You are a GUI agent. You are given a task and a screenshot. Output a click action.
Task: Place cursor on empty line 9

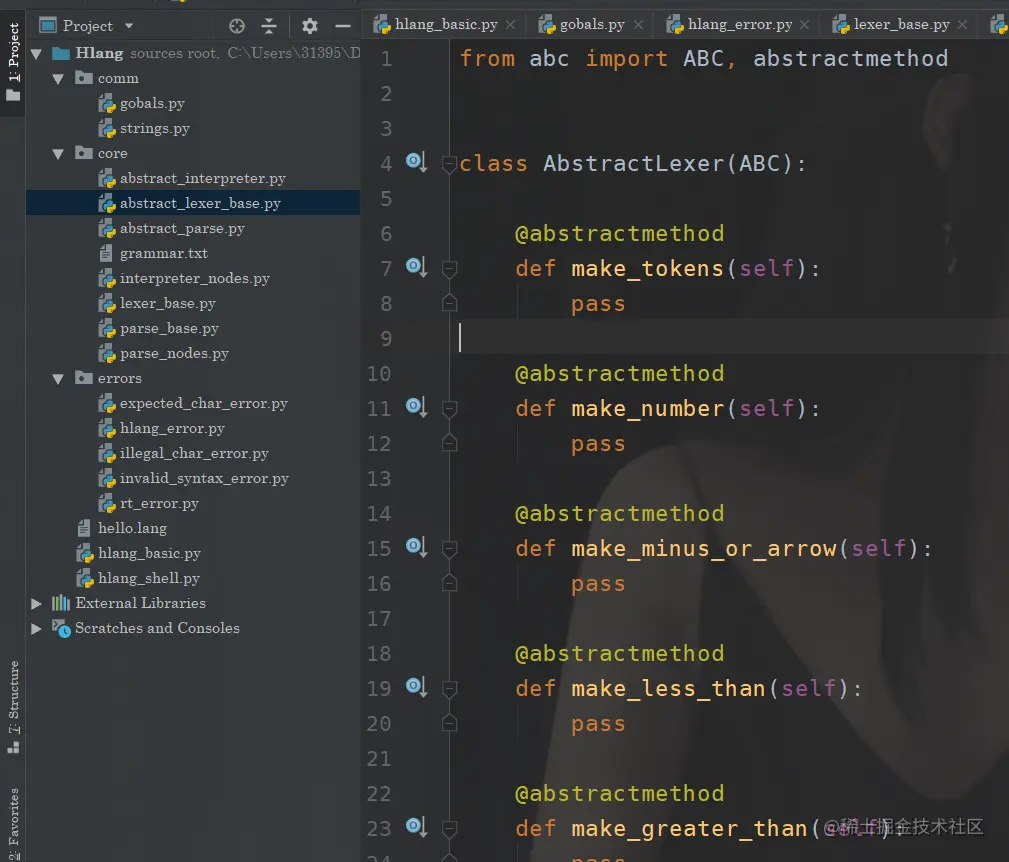[727, 338]
